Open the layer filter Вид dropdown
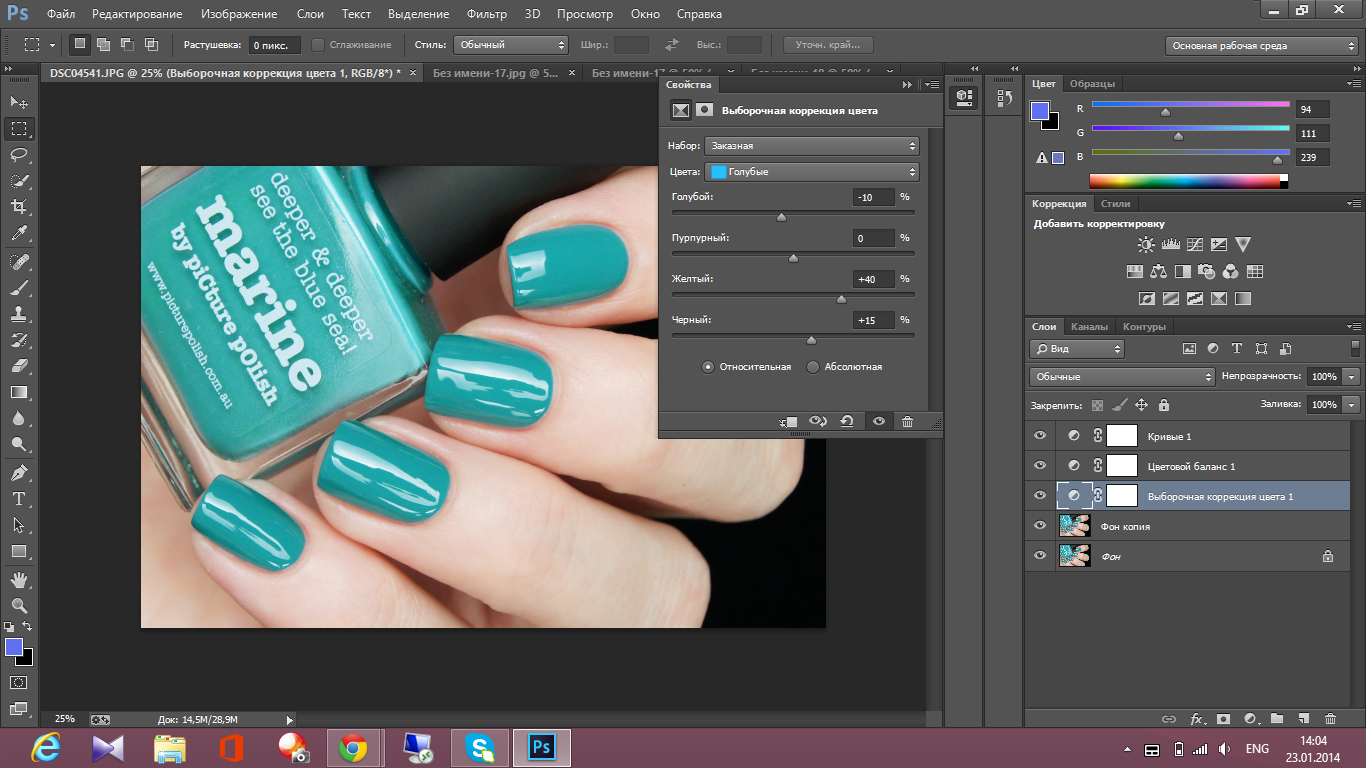This screenshot has height=768, width=1366. [1077, 349]
